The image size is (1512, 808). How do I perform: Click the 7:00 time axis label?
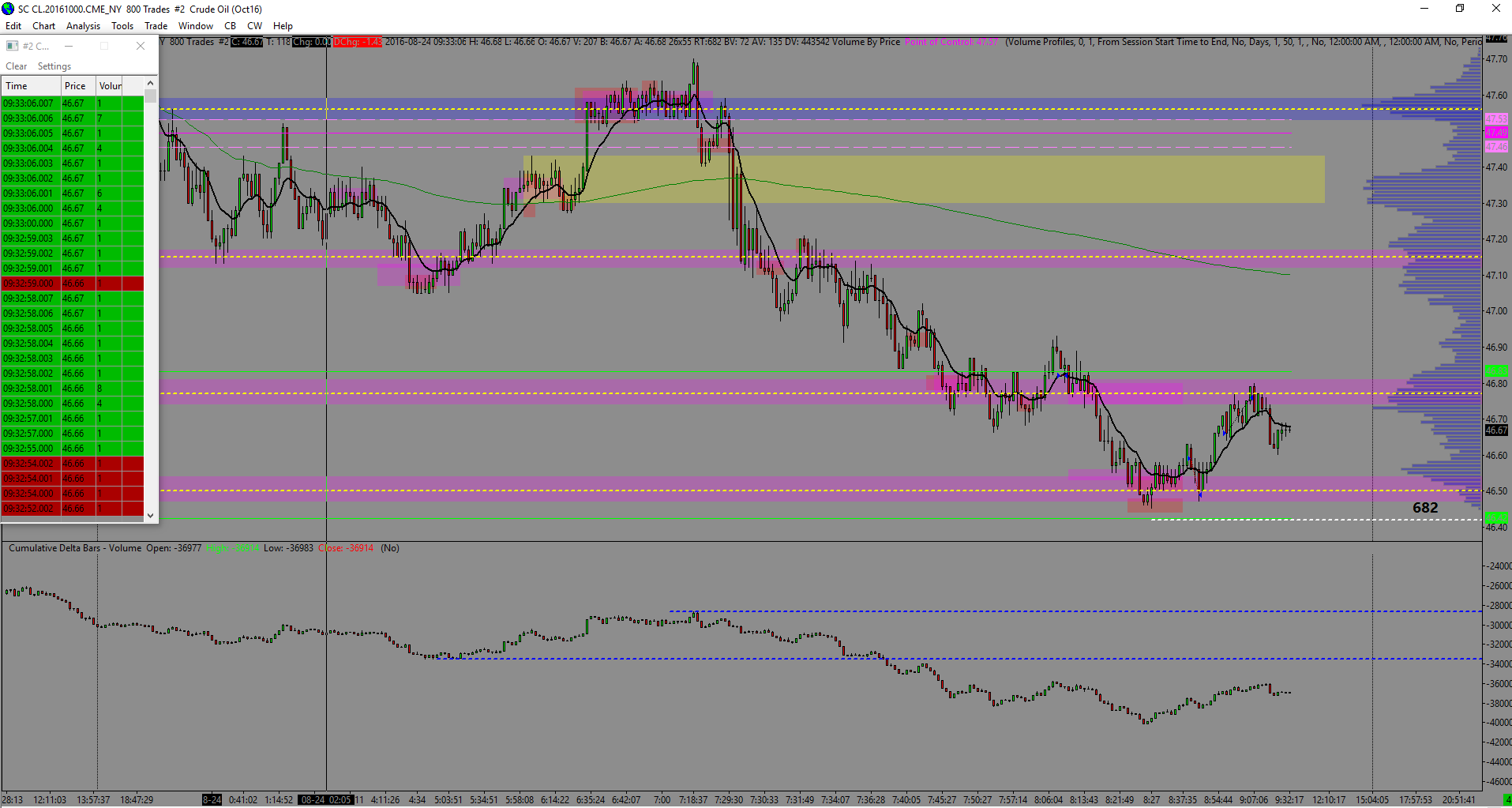click(662, 800)
